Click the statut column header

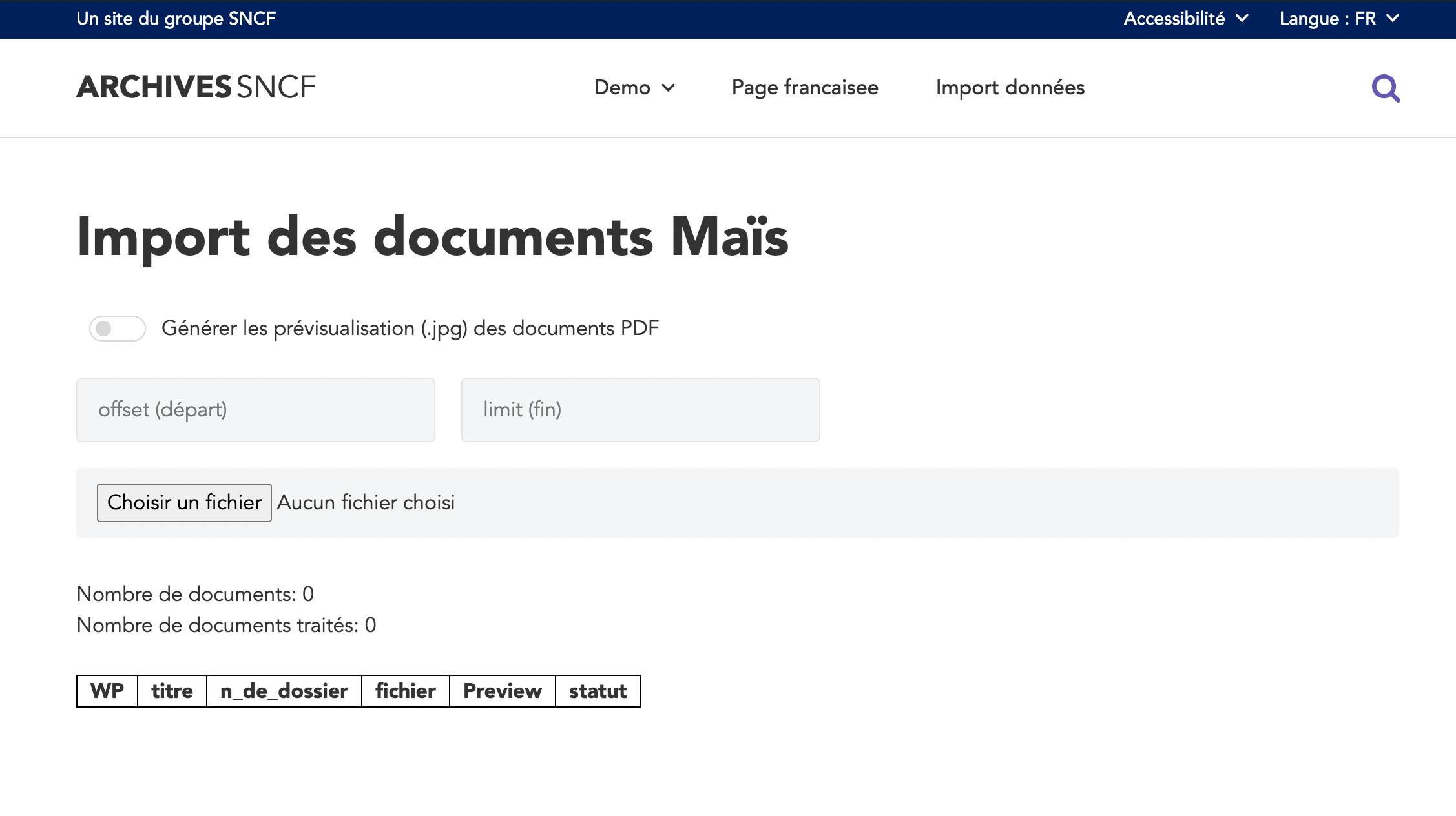pos(598,691)
